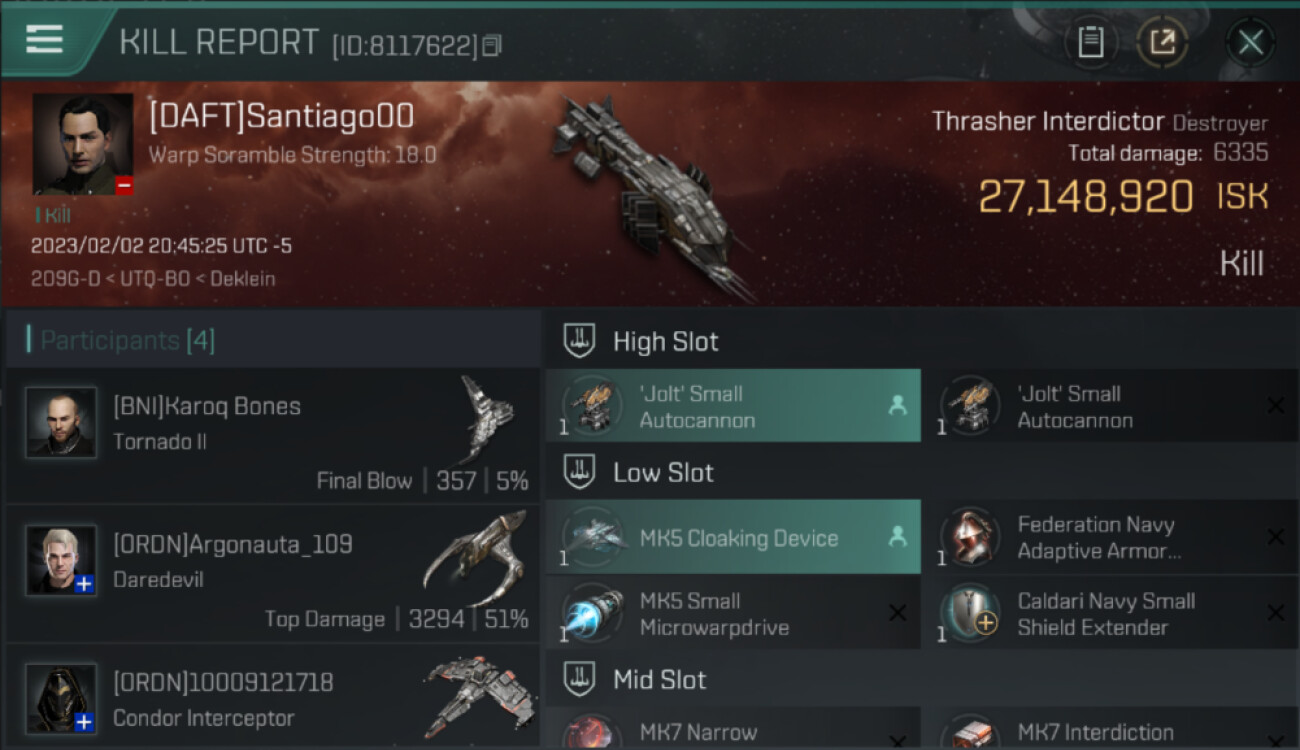Tap the share kill report icon

1162,42
